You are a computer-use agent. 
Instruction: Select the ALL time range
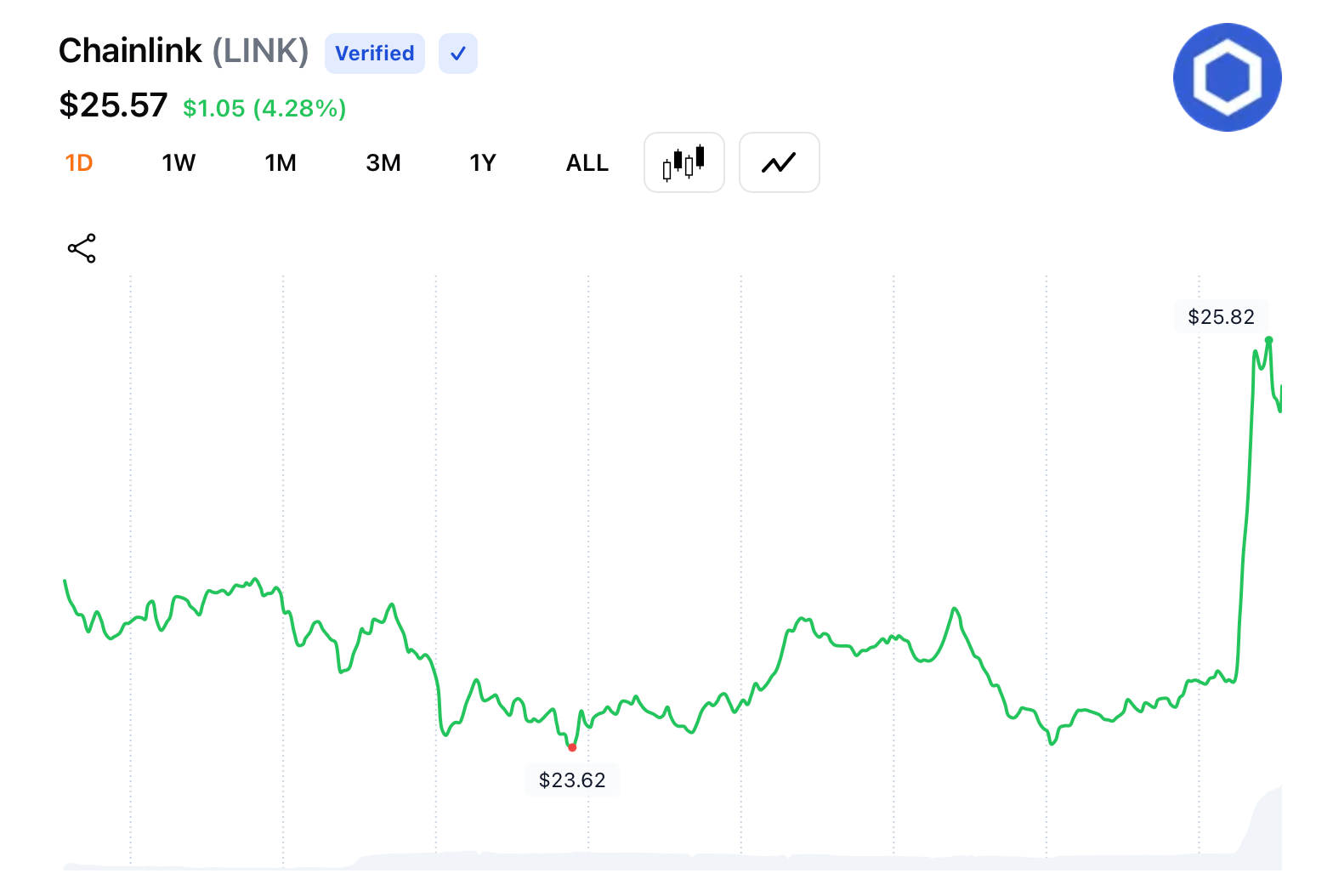pyautogui.click(x=587, y=162)
